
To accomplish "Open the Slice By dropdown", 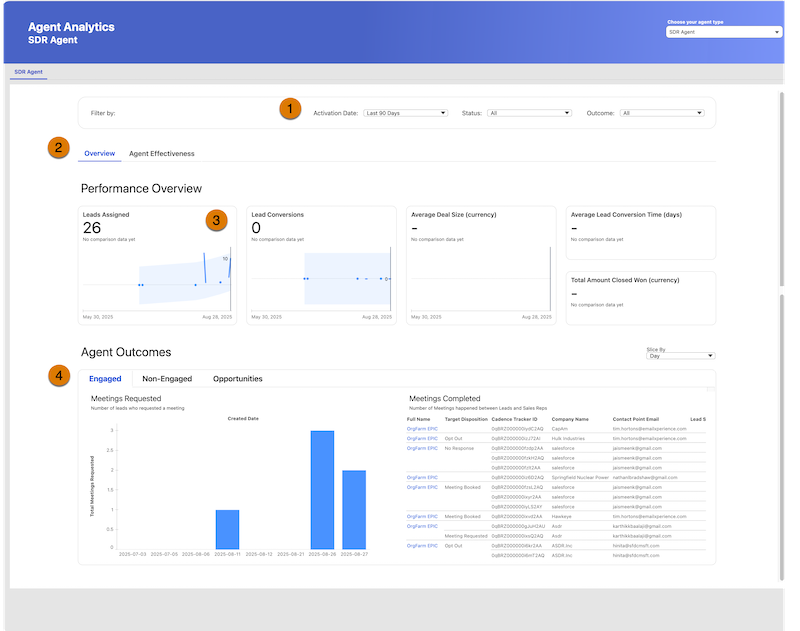I will point(681,356).
